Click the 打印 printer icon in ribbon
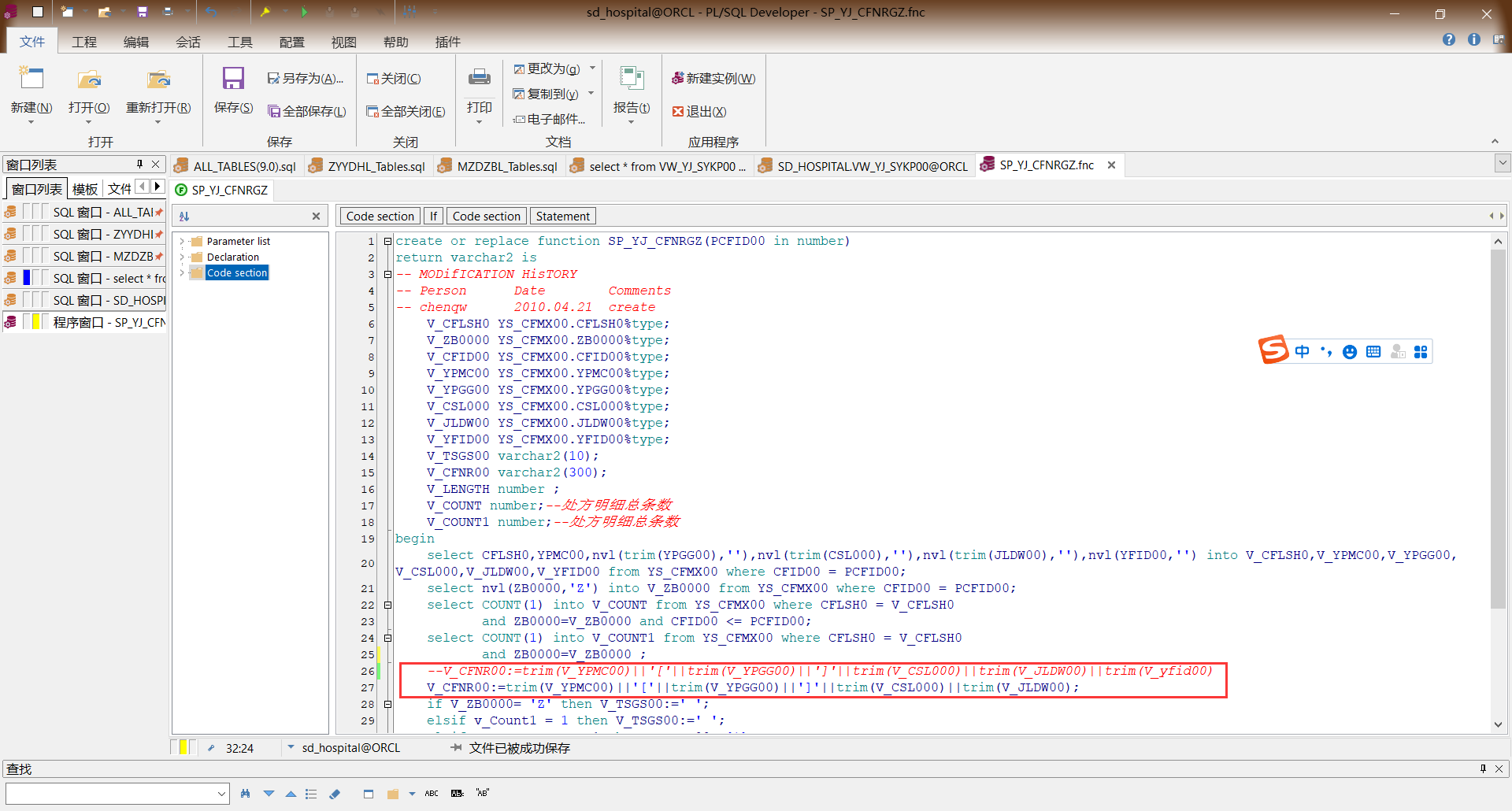 click(x=479, y=78)
